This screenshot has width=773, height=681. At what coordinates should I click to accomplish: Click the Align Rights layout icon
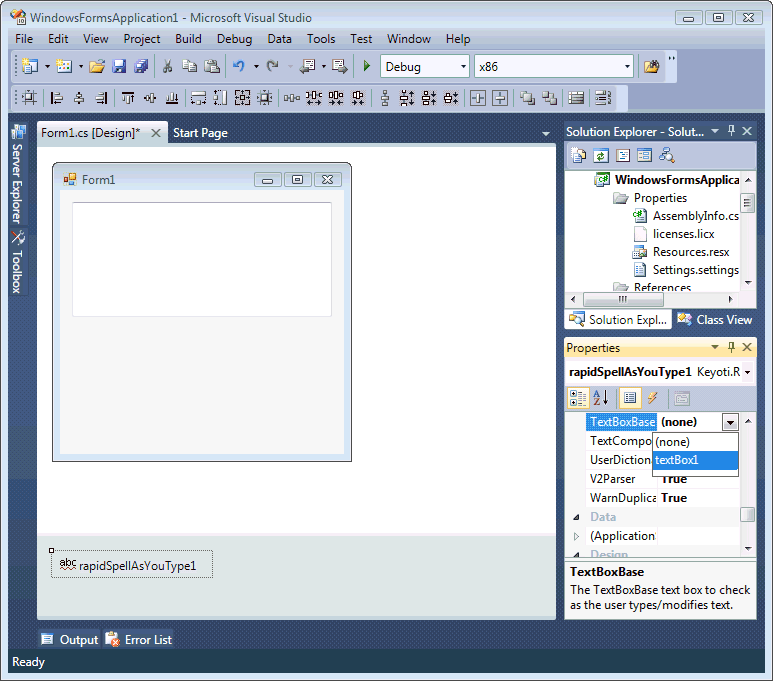pos(101,98)
